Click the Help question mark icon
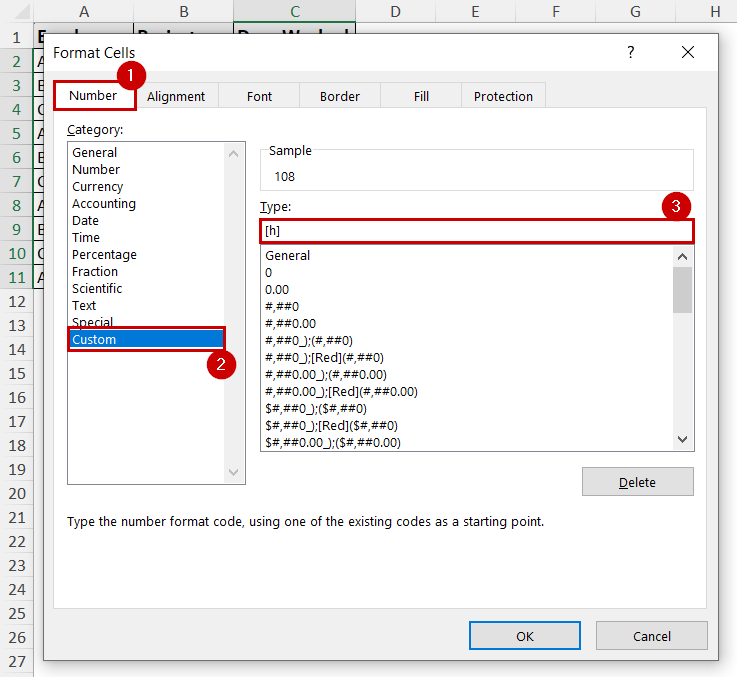The image size is (737, 677). click(x=631, y=52)
